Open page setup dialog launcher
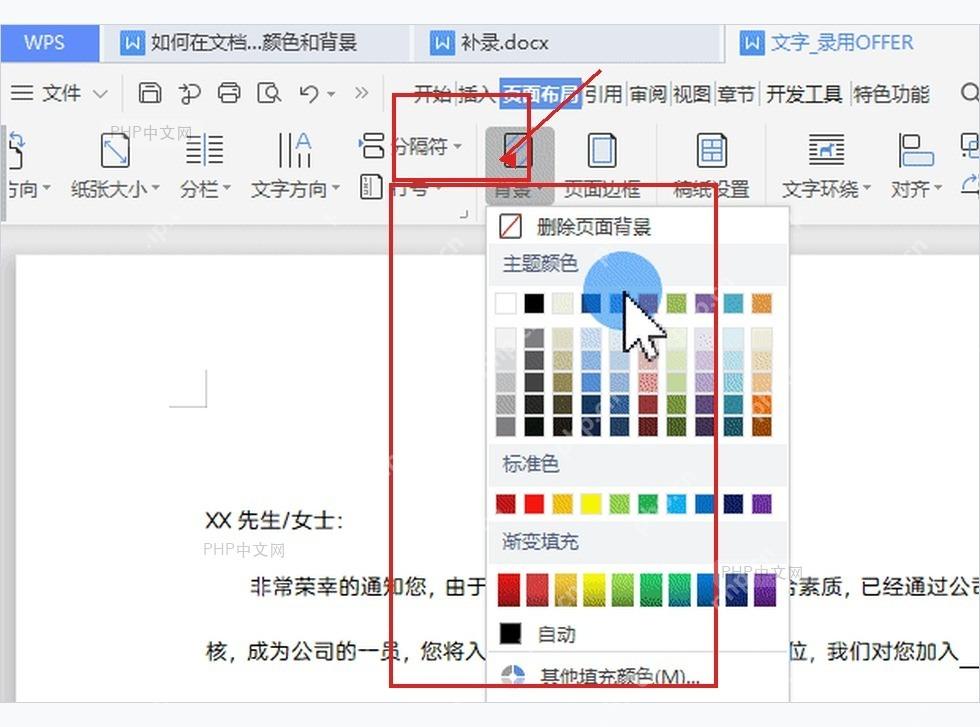Image resolution: width=980 pixels, height=727 pixels. (464, 214)
